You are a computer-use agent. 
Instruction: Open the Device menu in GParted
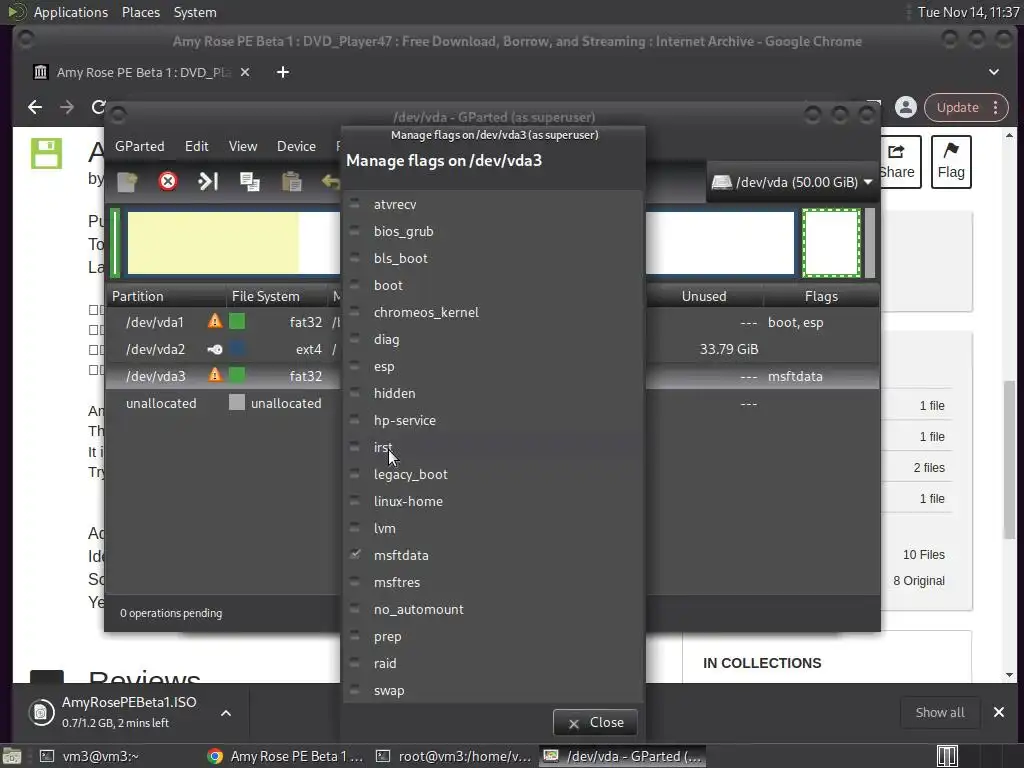(296, 146)
